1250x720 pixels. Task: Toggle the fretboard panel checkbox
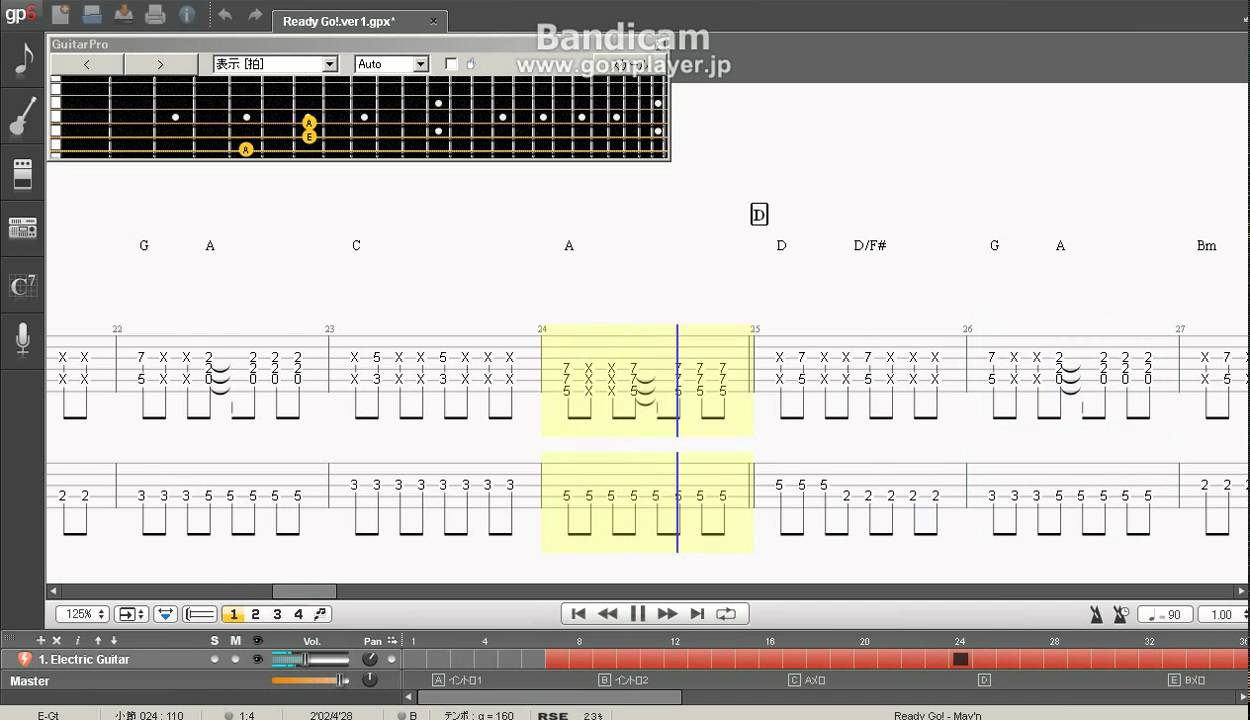(x=451, y=64)
